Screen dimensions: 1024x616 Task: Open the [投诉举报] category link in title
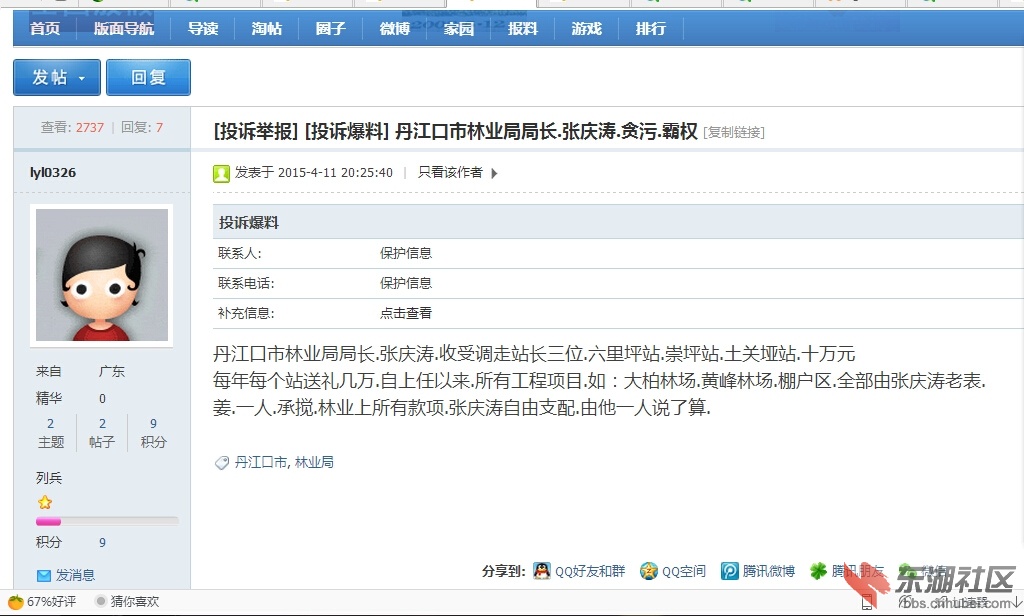(255, 131)
